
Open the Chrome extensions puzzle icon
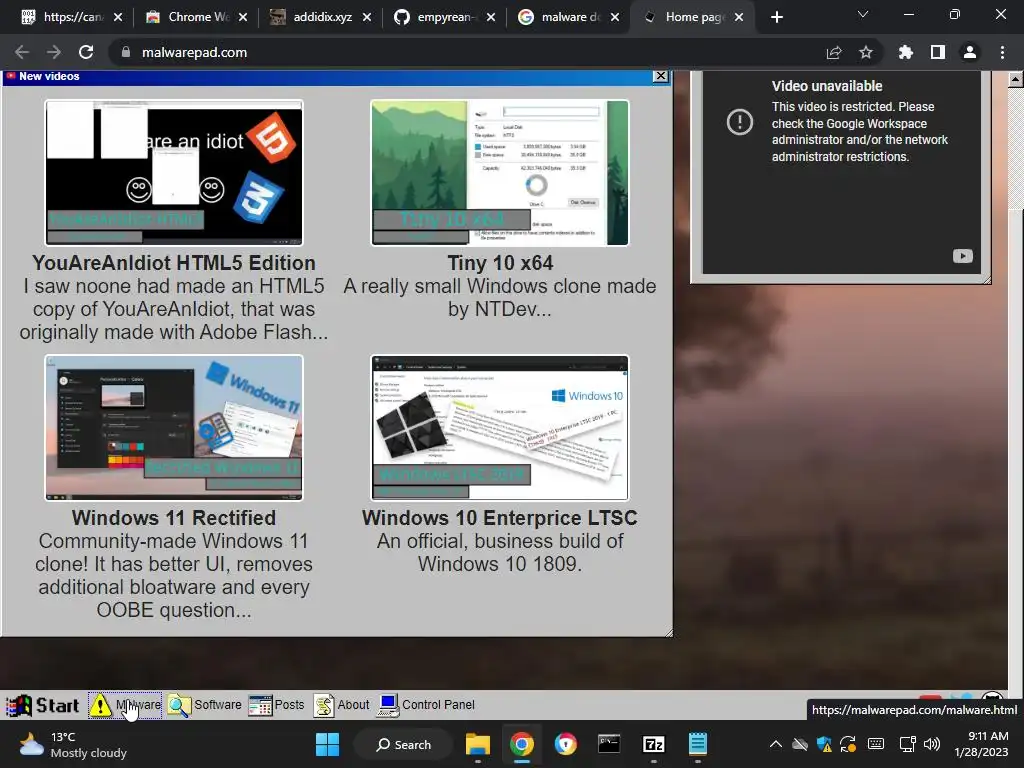click(x=906, y=52)
